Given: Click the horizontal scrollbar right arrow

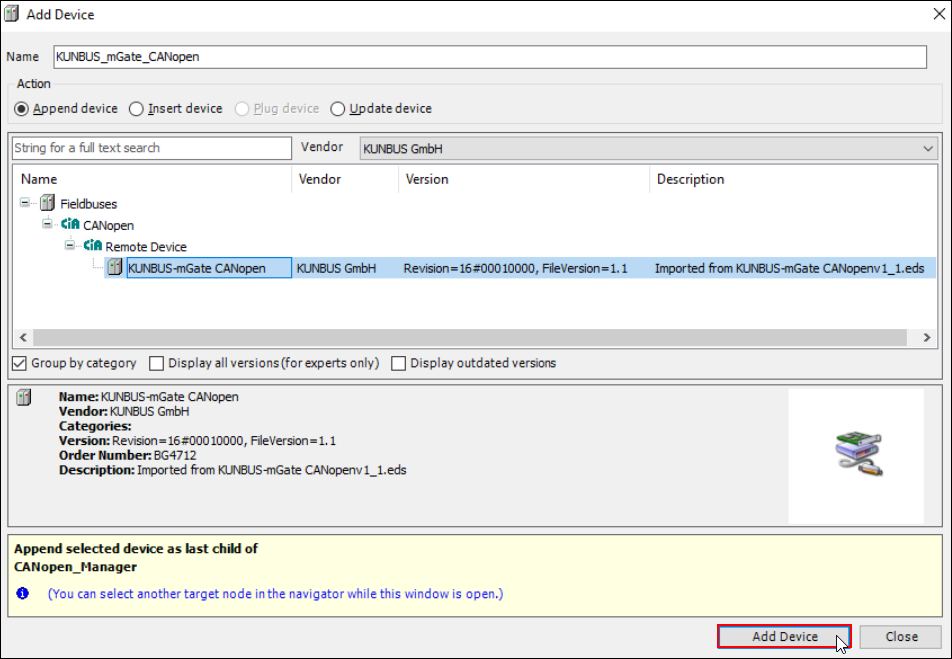Looking at the screenshot, I should 926,337.
